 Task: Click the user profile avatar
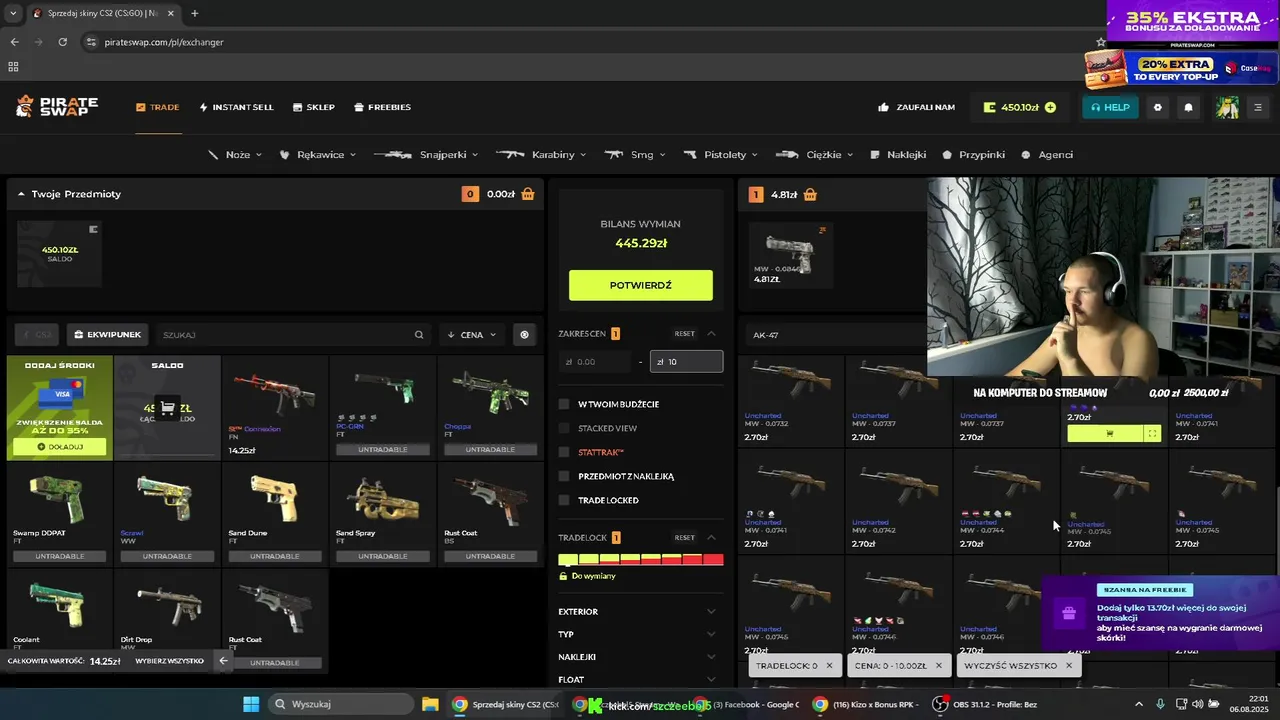click(x=1227, y=107)
